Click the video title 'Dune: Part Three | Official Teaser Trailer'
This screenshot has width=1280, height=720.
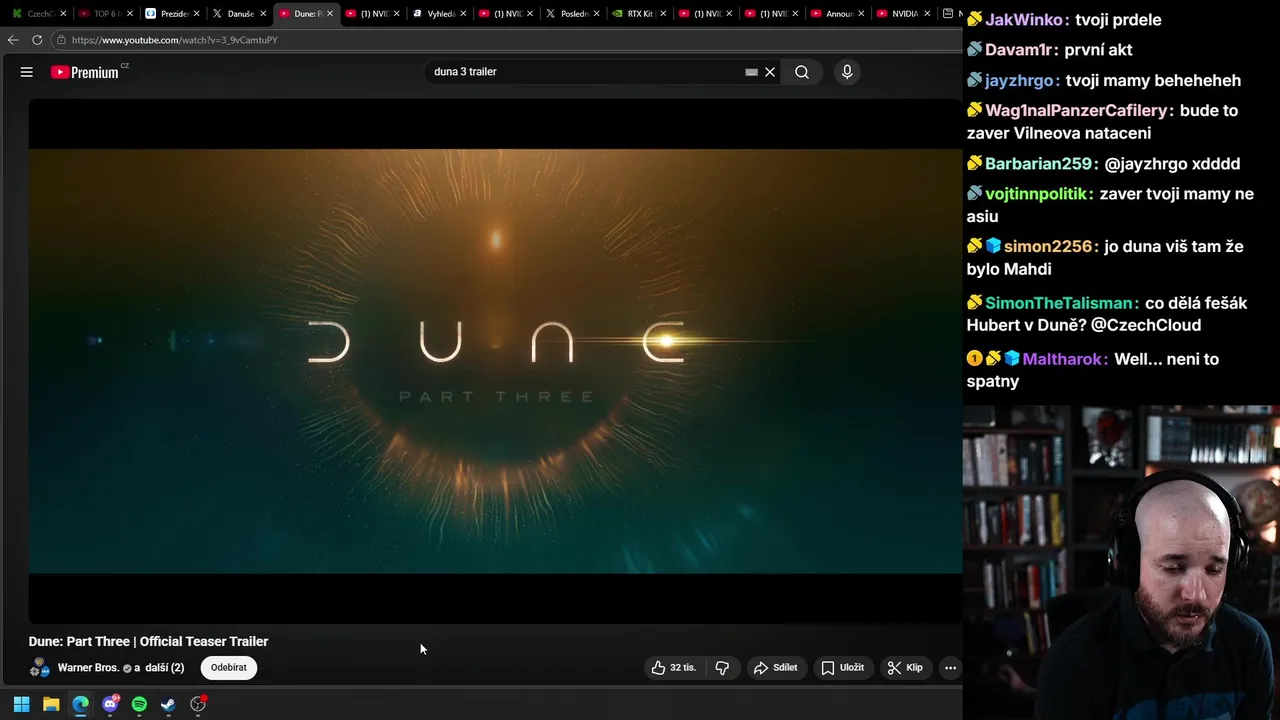148,641
